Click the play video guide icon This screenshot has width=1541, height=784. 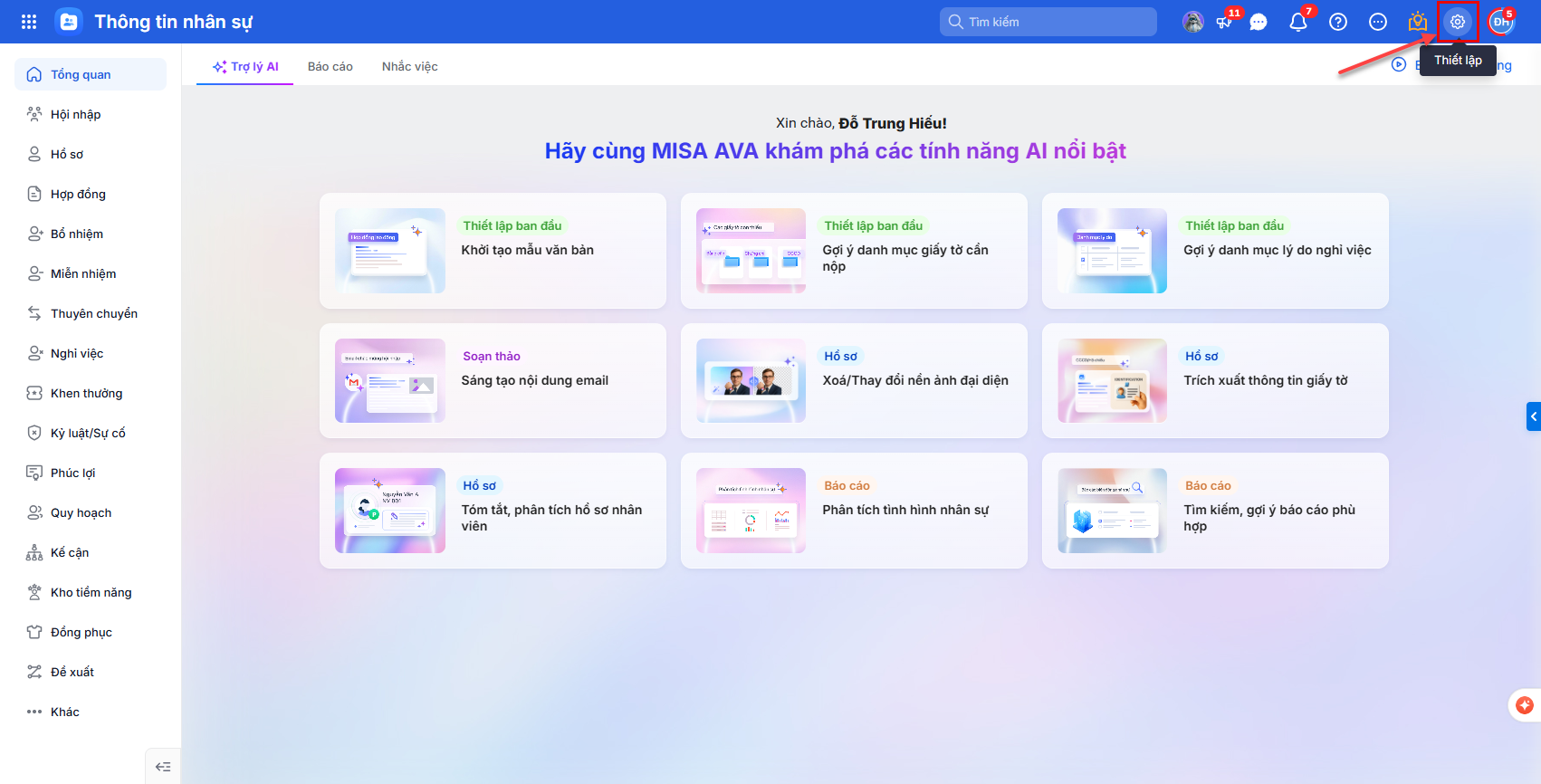click(x=1399, y=64)
